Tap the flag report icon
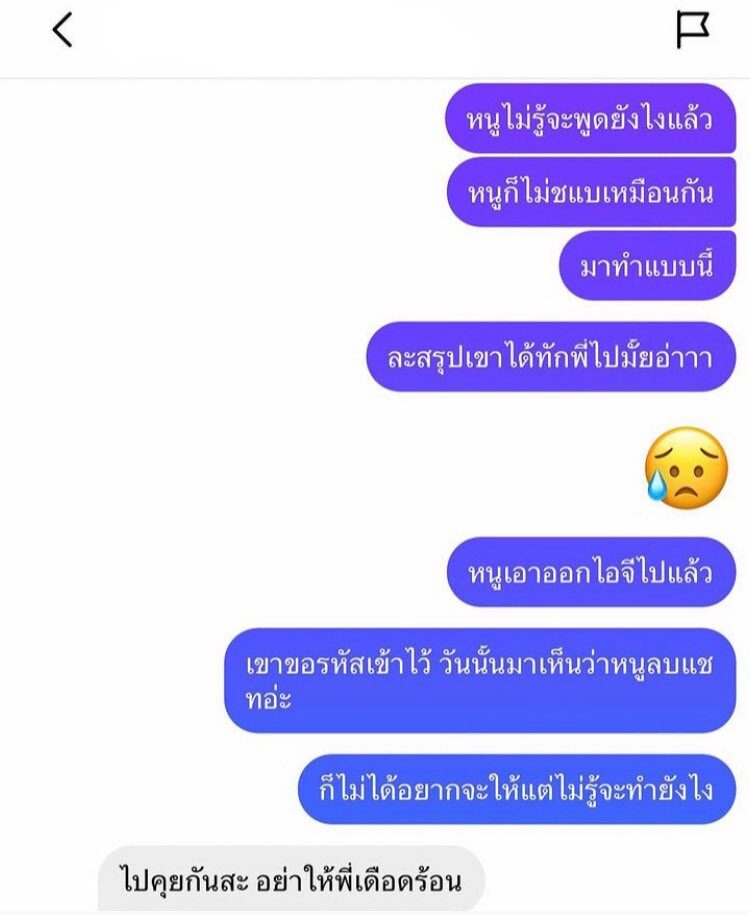Viewport: 750px width, 915px height. click(x=693, y=30)
